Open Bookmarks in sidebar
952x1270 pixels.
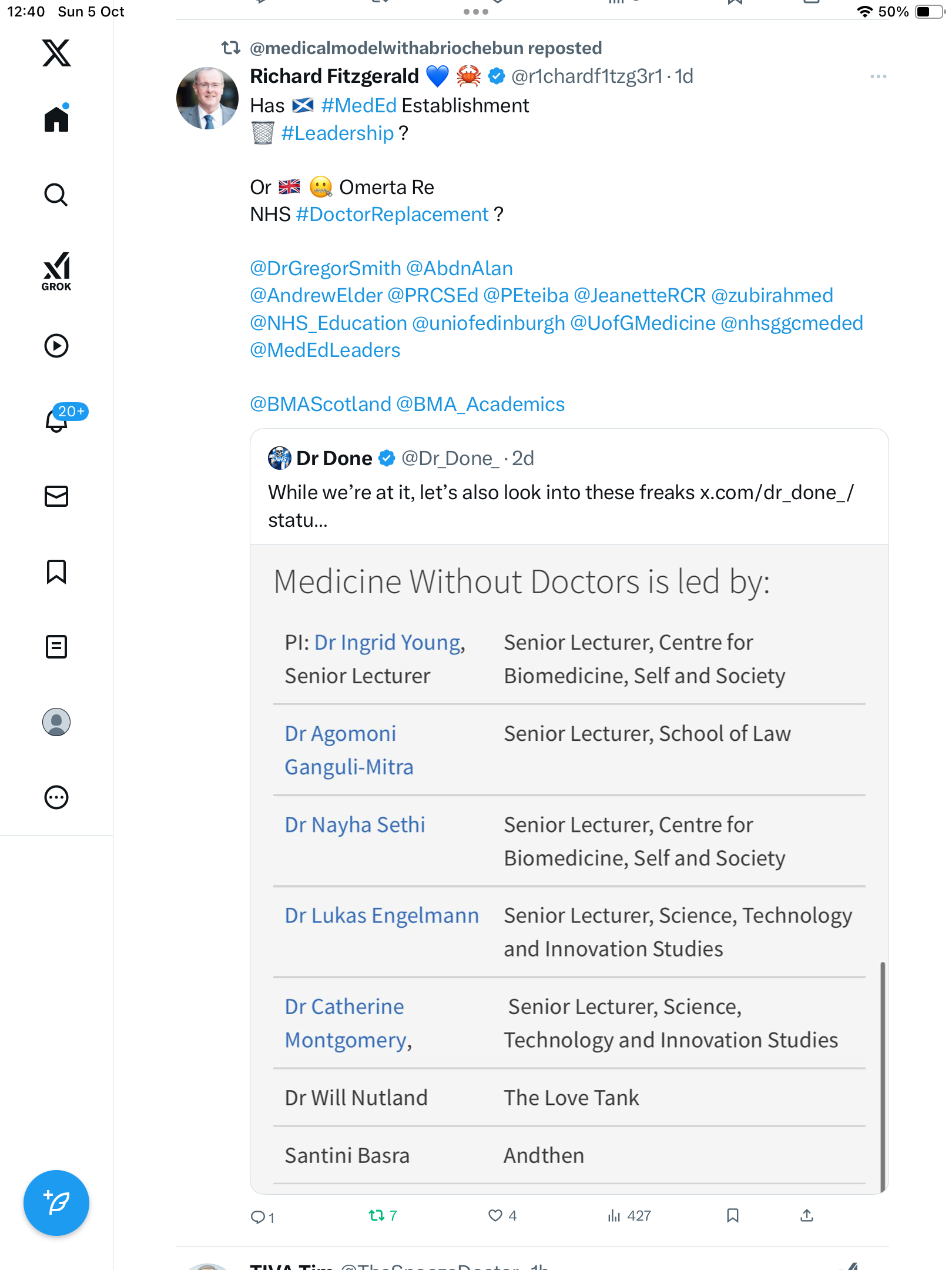(x=56, y=571)
